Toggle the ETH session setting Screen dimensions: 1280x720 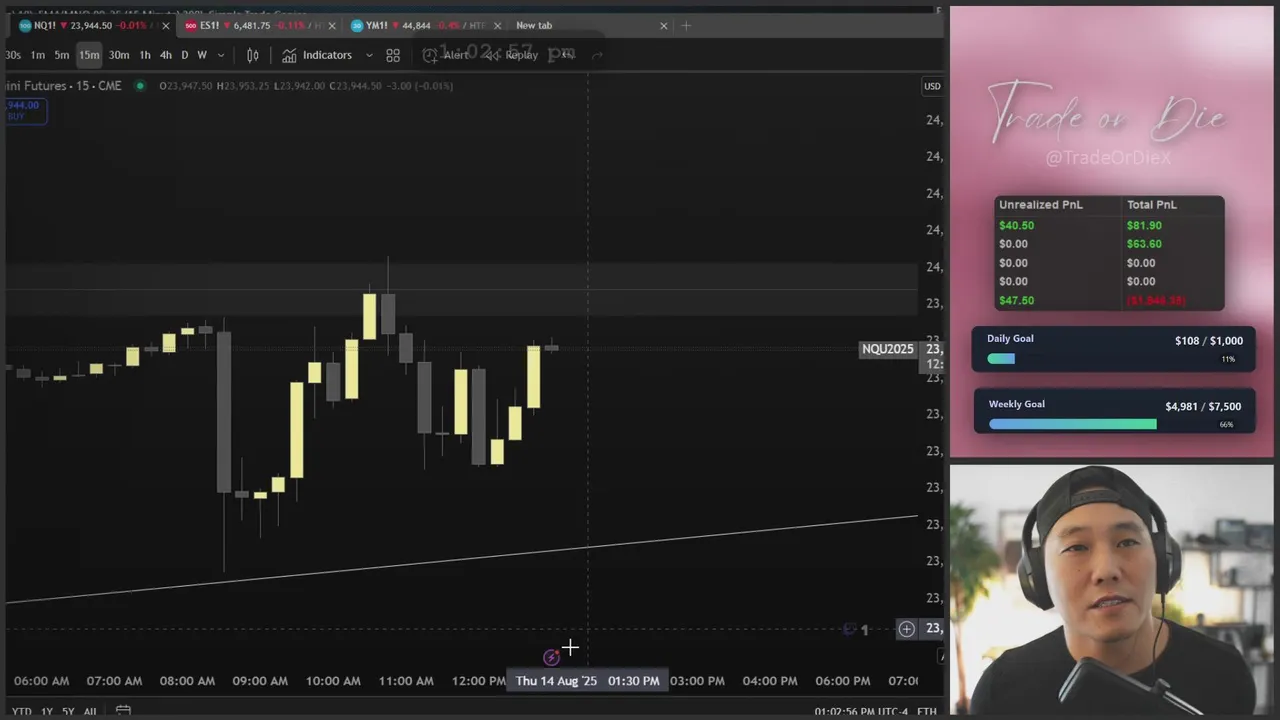[x=927, y=711]
